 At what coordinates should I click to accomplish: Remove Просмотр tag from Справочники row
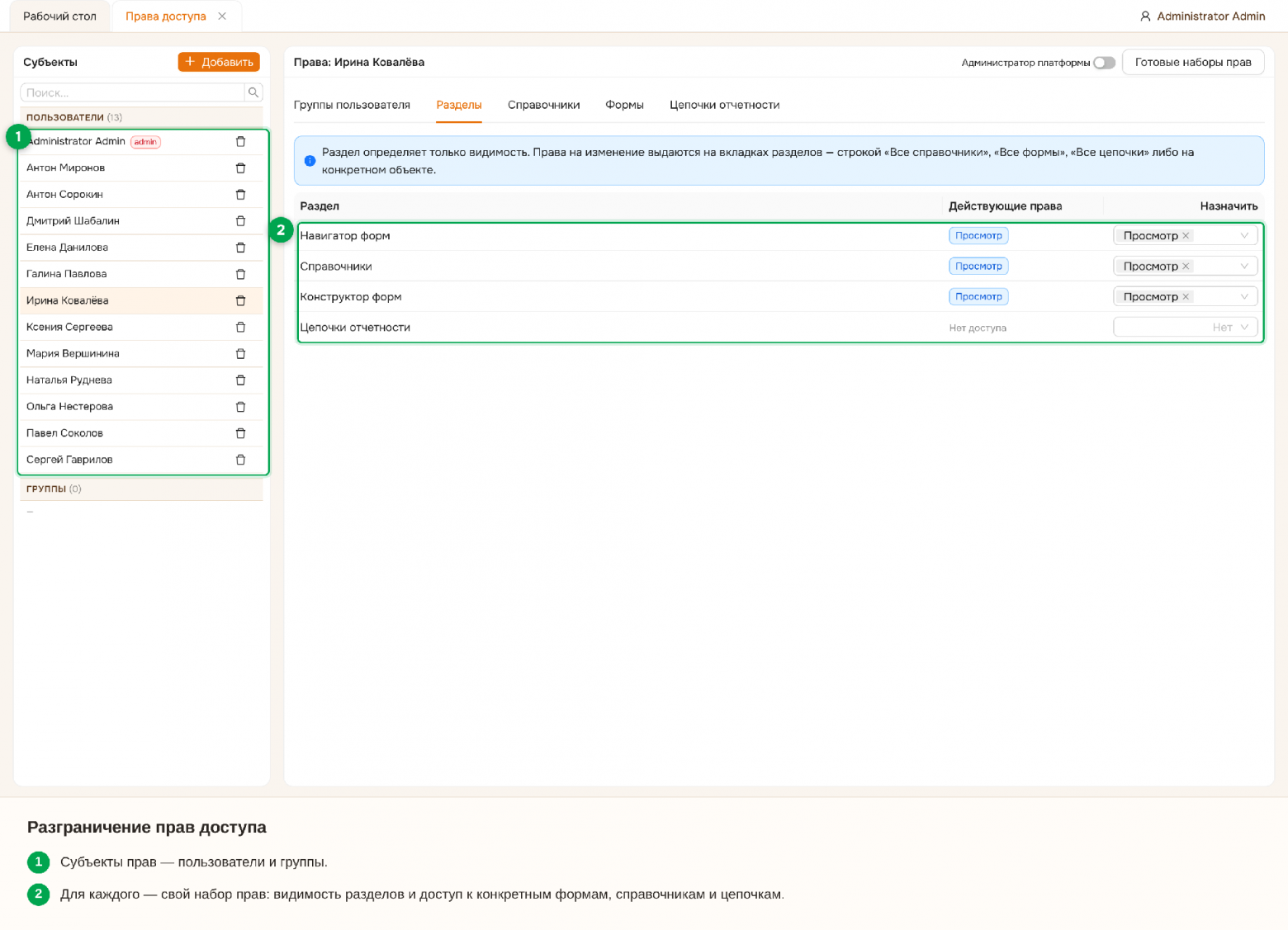tap(1186, 267)
